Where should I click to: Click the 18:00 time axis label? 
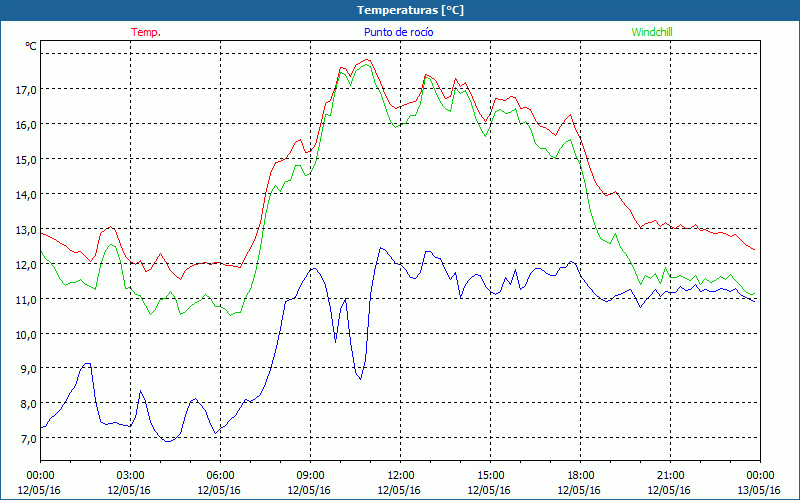click(581, 476)
